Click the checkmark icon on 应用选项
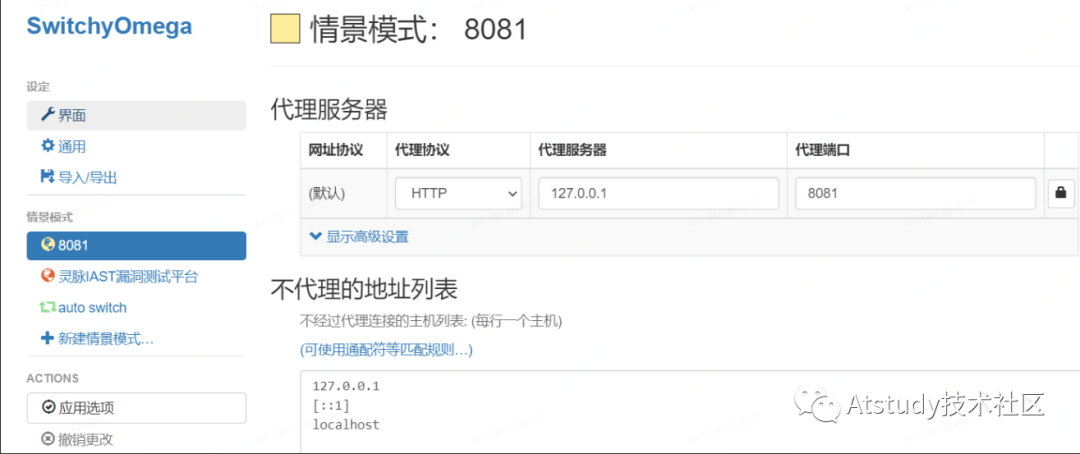1080x454 pixels. tap(48, 408)
